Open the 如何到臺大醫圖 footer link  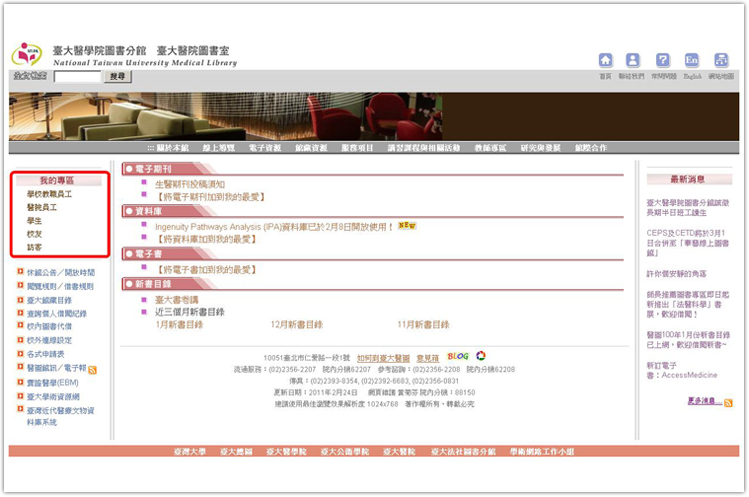click(383, 358)
